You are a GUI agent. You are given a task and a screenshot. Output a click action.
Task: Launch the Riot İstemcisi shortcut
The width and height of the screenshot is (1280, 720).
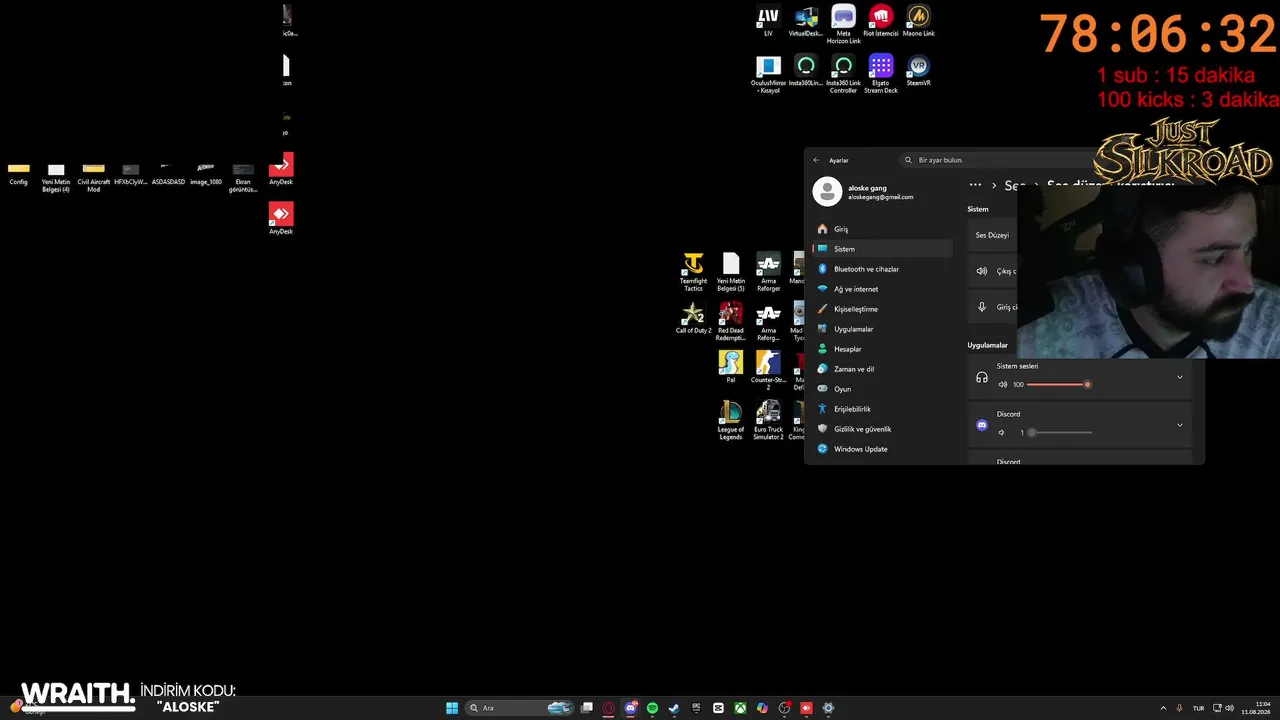pyautogui.click(x=881, y=22)
